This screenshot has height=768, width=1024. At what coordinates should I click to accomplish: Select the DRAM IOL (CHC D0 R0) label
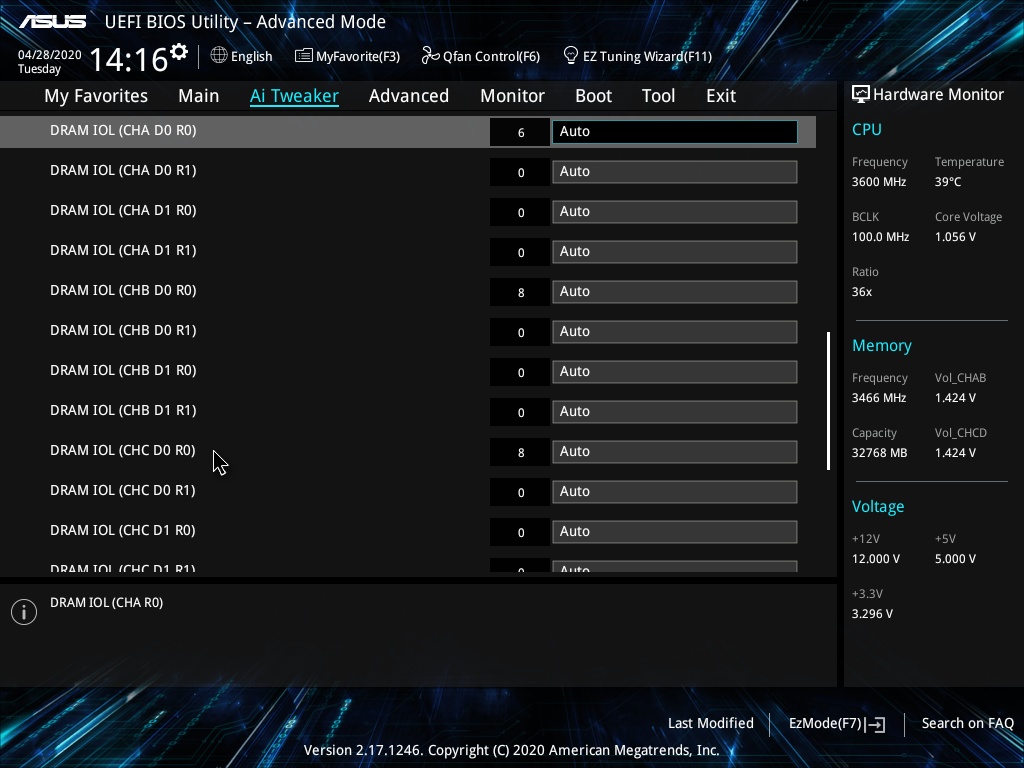click(x=123, y=450)
